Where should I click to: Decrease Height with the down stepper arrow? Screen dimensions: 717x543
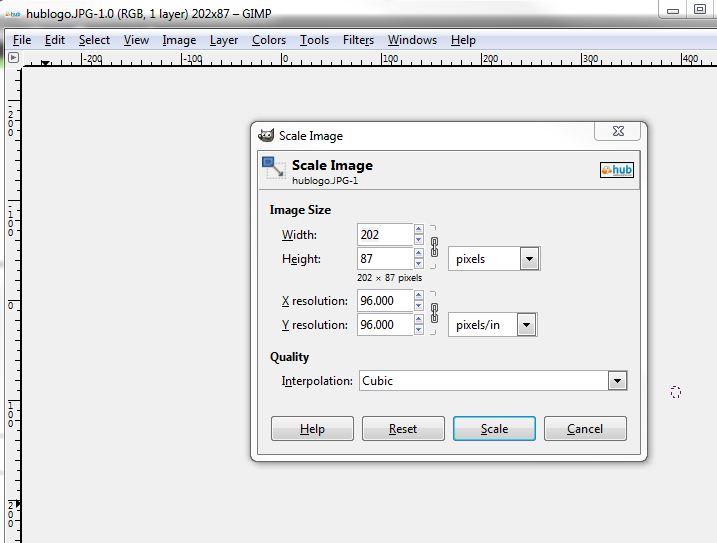[x=418, y=264]
